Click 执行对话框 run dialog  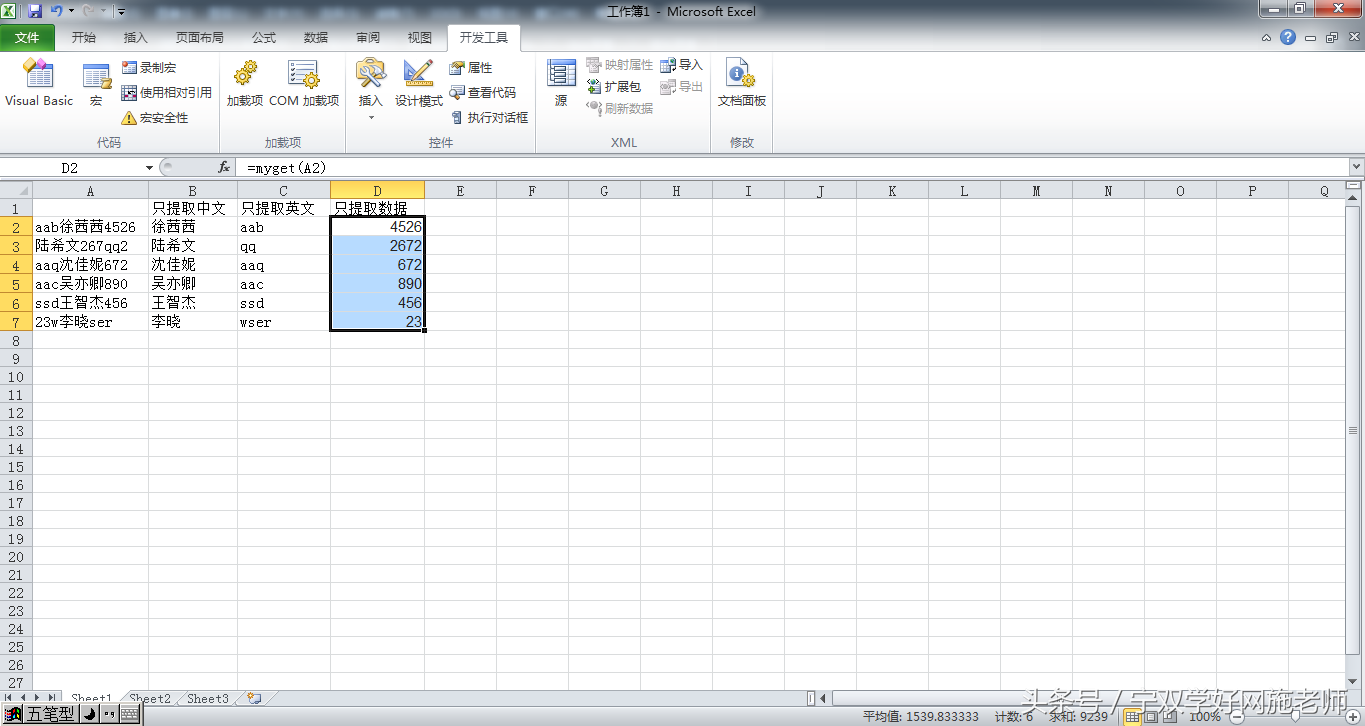coord(489,118)
